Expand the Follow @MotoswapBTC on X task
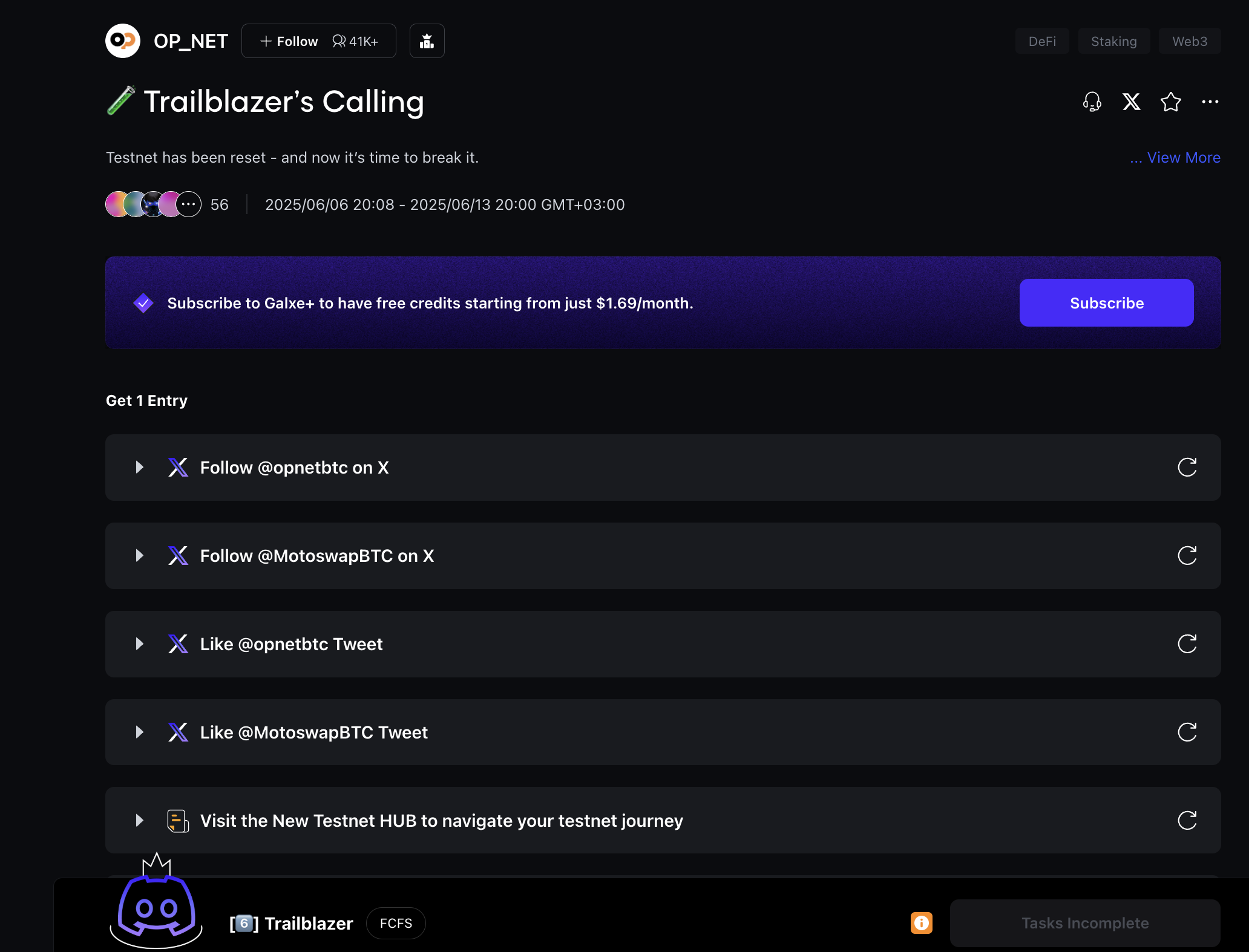The image size is (1249, 952). pos(140,555)
